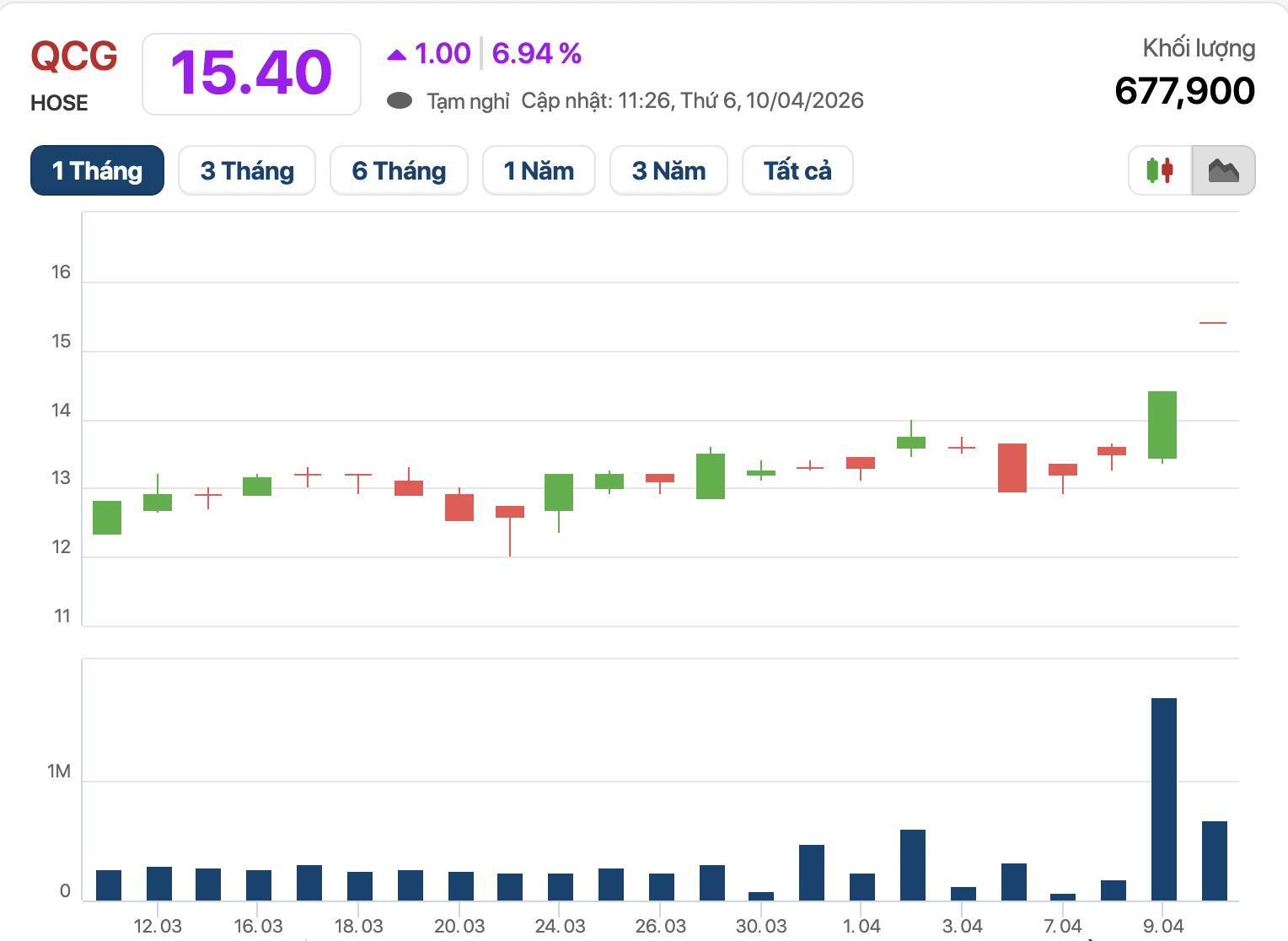Select the 3 Năm time range
1288x941 pixels.
[x=668, y=170]
